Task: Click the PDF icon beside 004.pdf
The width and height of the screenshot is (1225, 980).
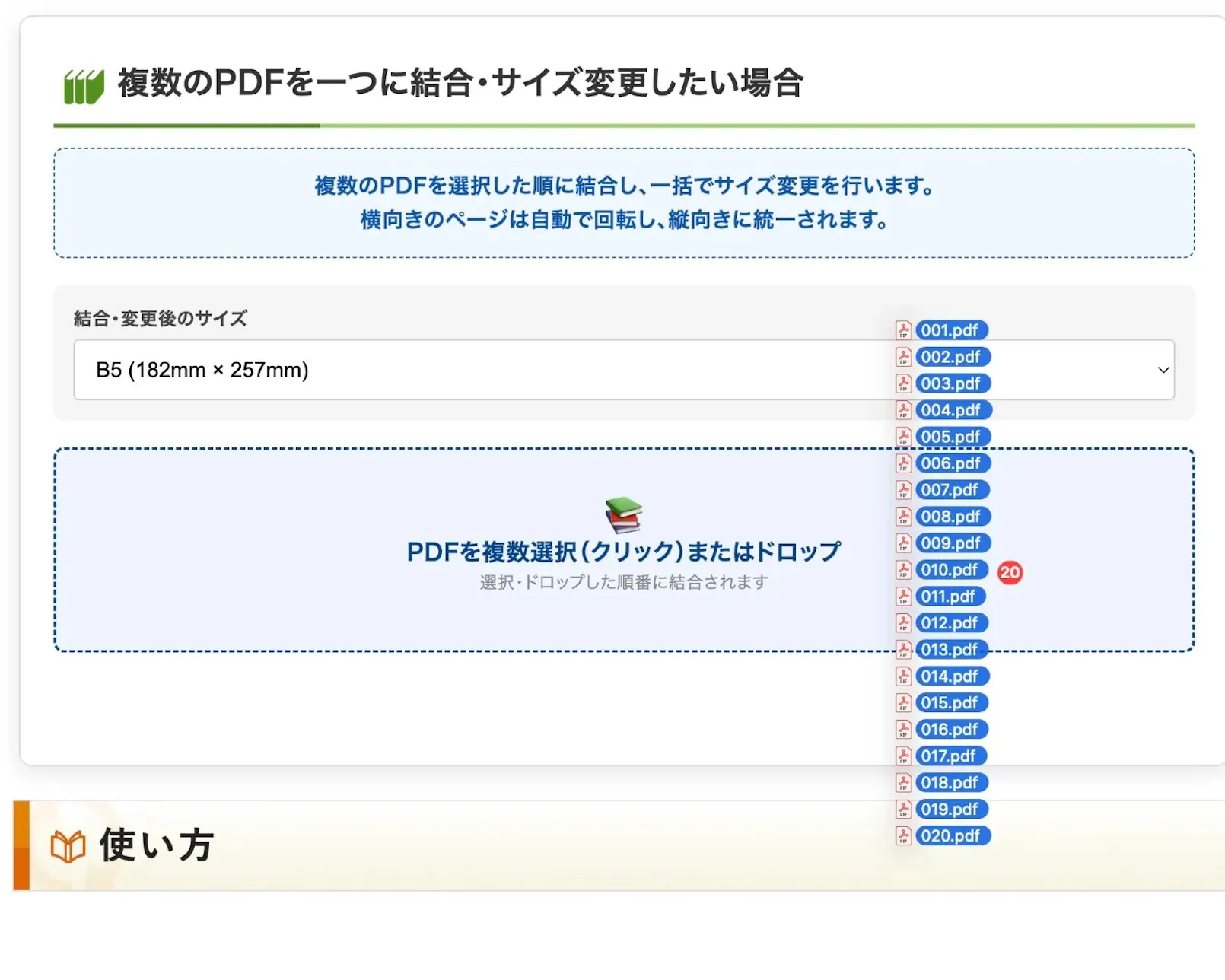Action: [903, 410]
